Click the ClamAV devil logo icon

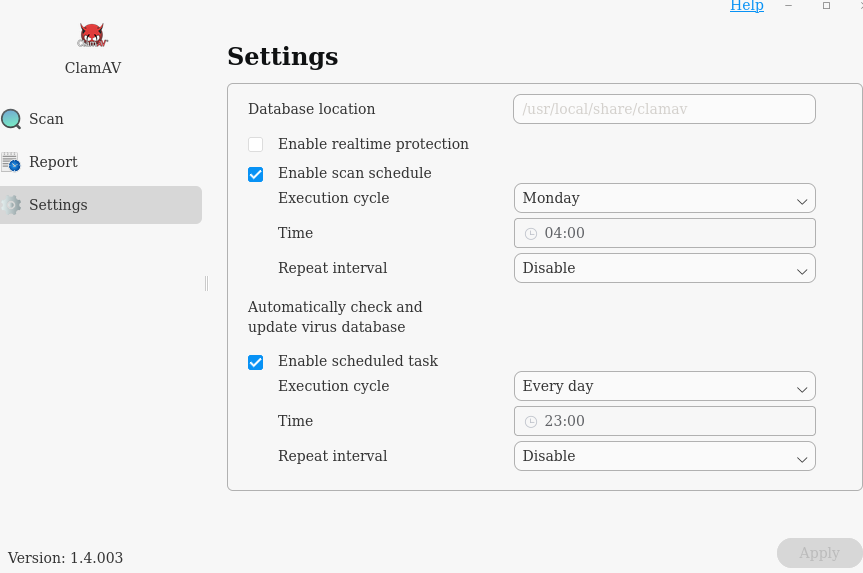coord(93,36)
